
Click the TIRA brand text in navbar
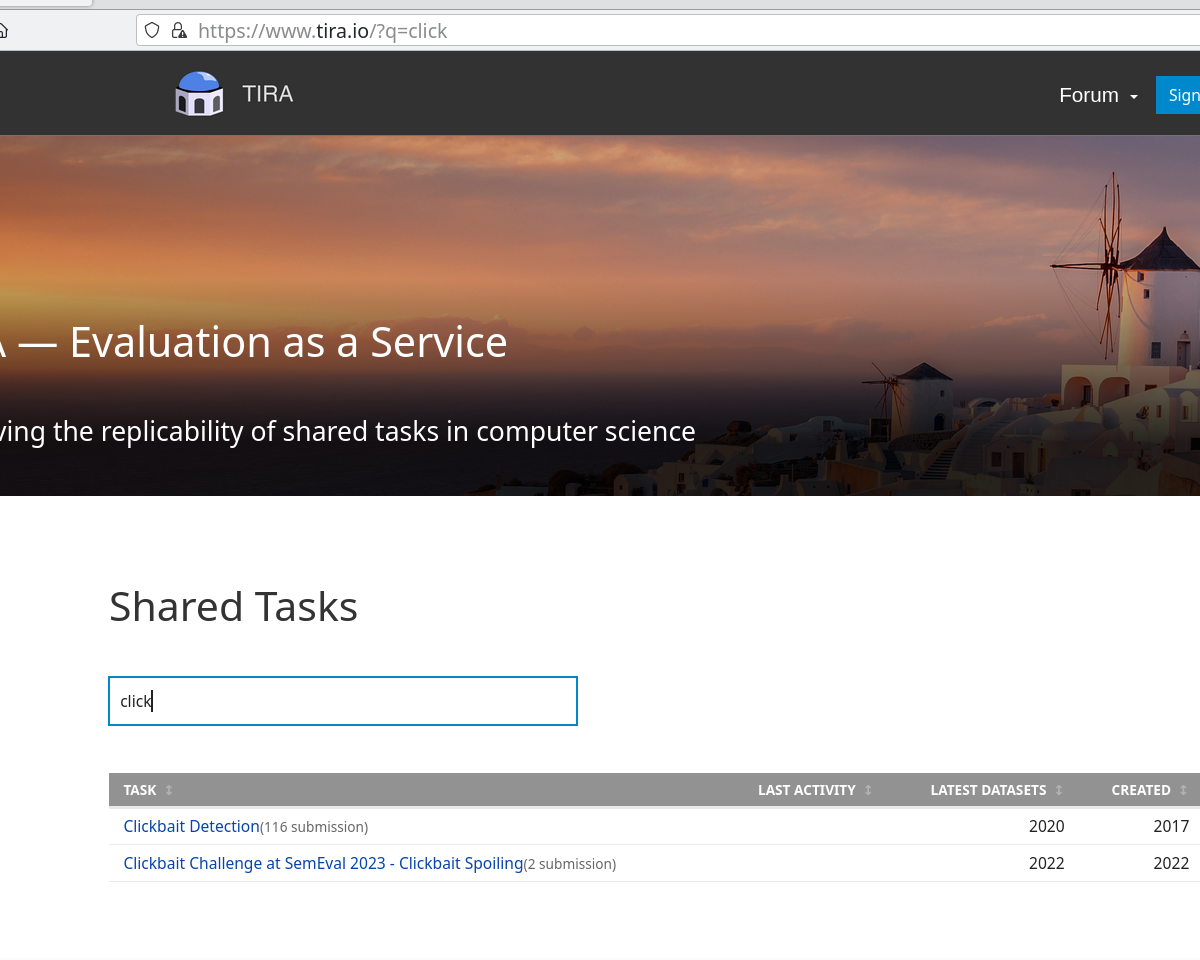[268, 93]
